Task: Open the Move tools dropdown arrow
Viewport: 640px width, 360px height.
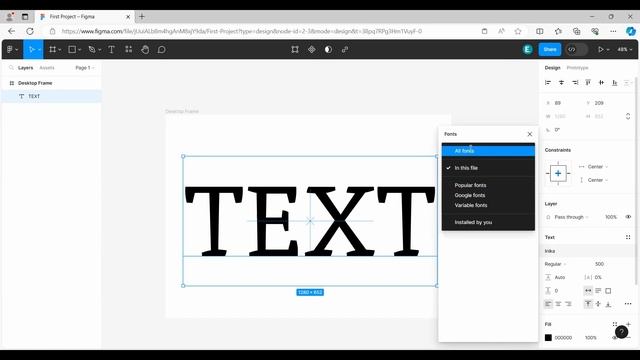Action: (x=39, y=50)
